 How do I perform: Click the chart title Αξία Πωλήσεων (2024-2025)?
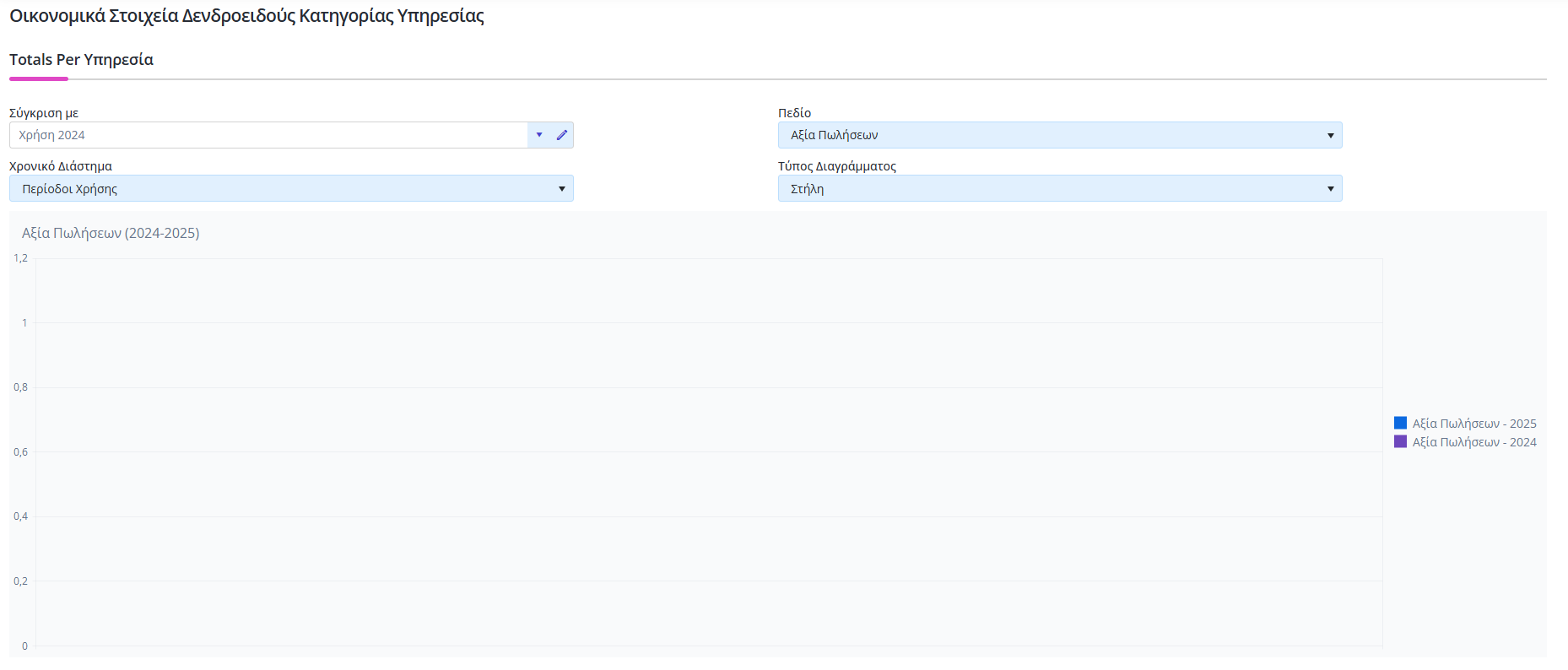111,233
